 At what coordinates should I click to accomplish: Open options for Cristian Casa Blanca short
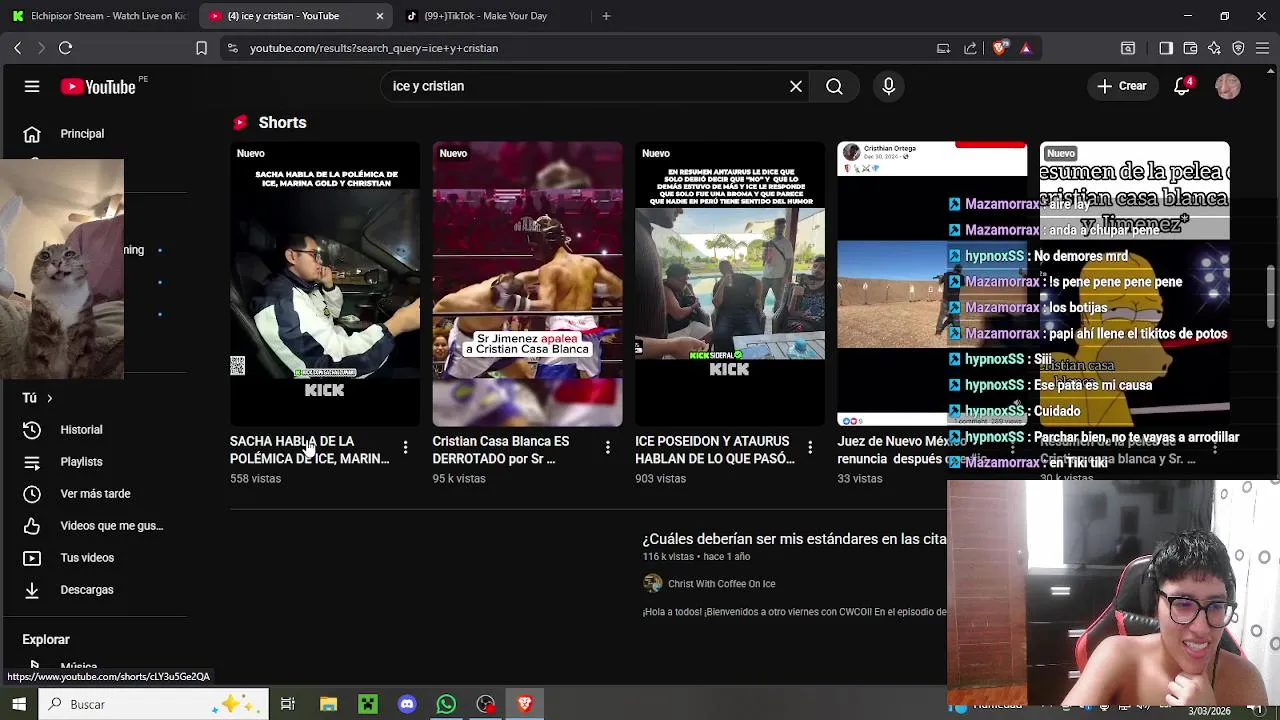coord(607,447)
